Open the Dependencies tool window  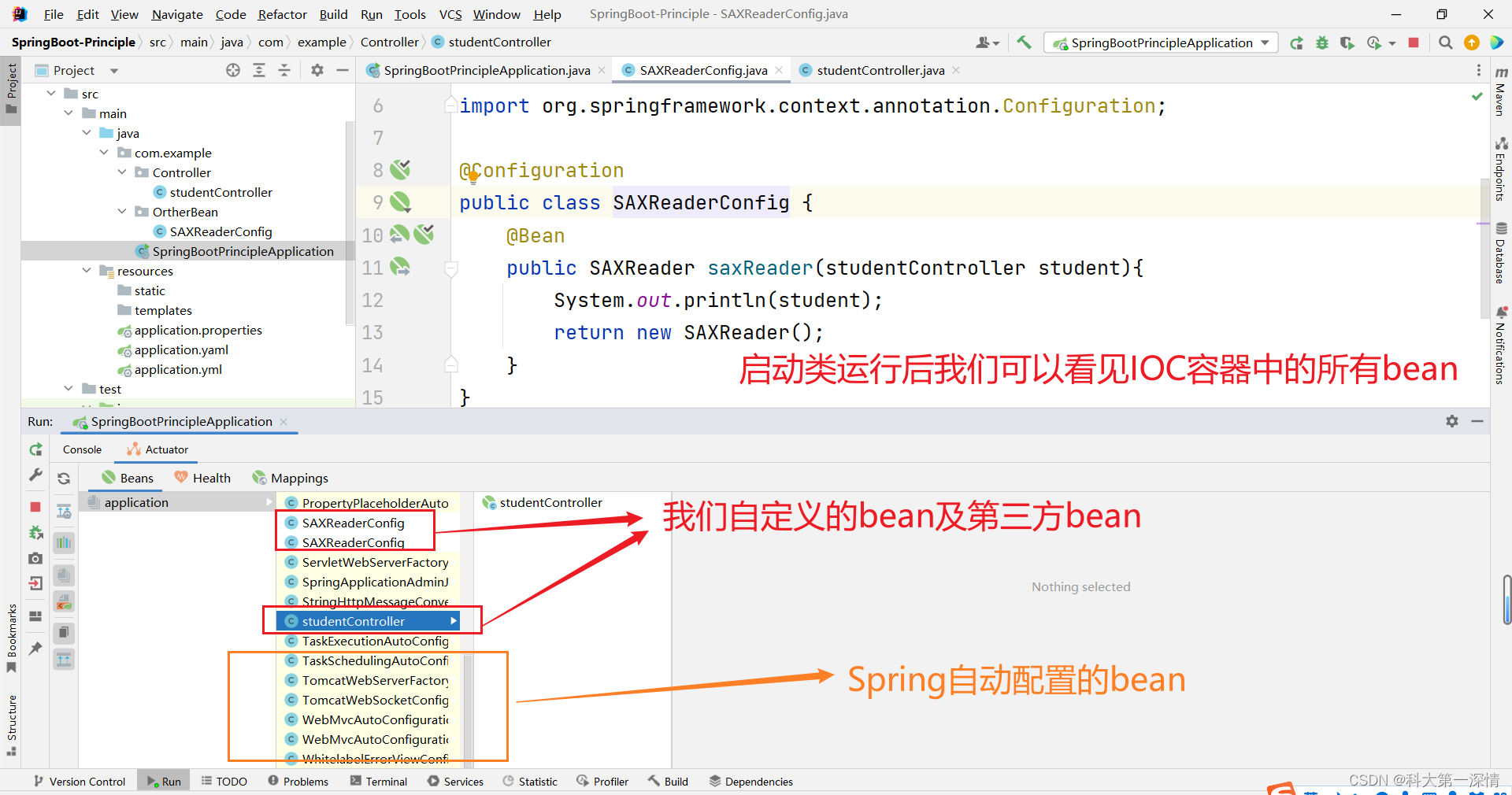[750, 782]
